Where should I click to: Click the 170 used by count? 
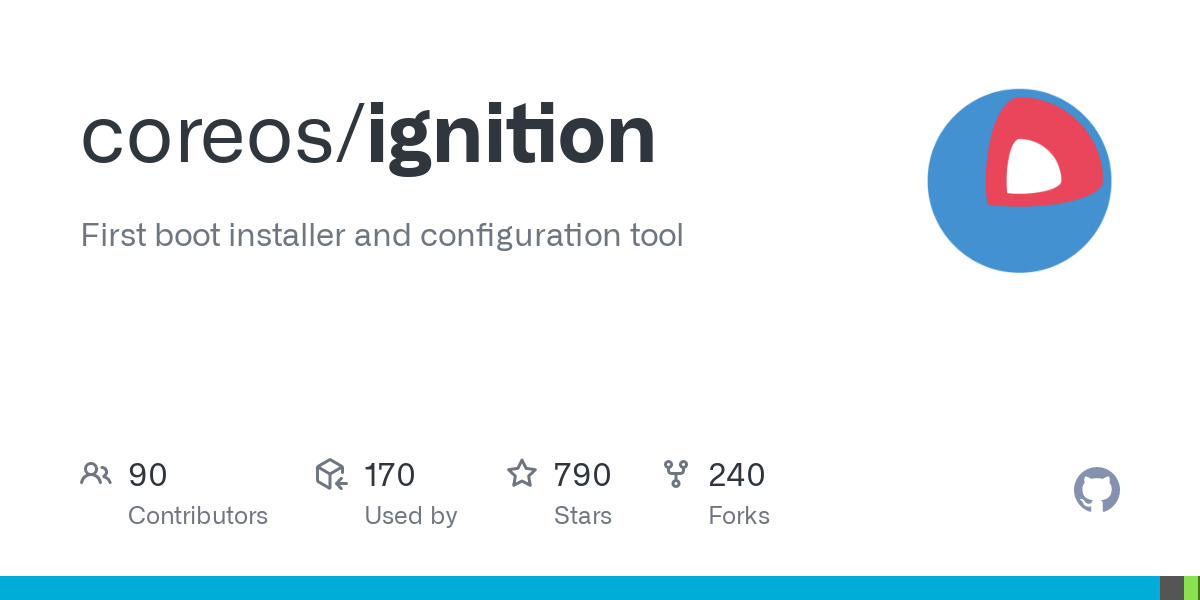pyautogui.click(x=390, y=475)
